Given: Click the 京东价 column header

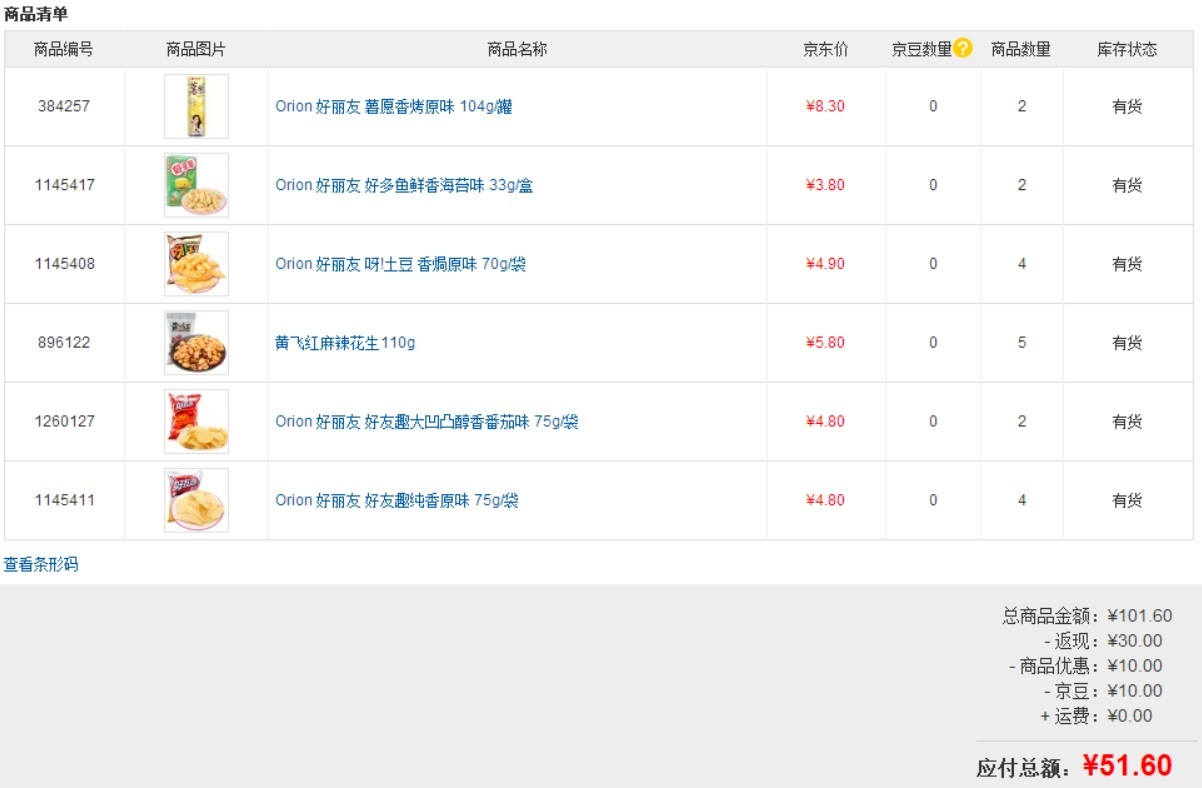Looking at the screenshot, I should coord(826,49).
